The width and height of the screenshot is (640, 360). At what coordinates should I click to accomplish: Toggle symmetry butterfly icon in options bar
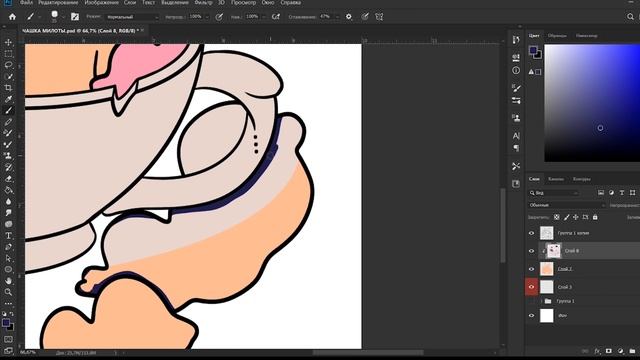click(379, 17)
